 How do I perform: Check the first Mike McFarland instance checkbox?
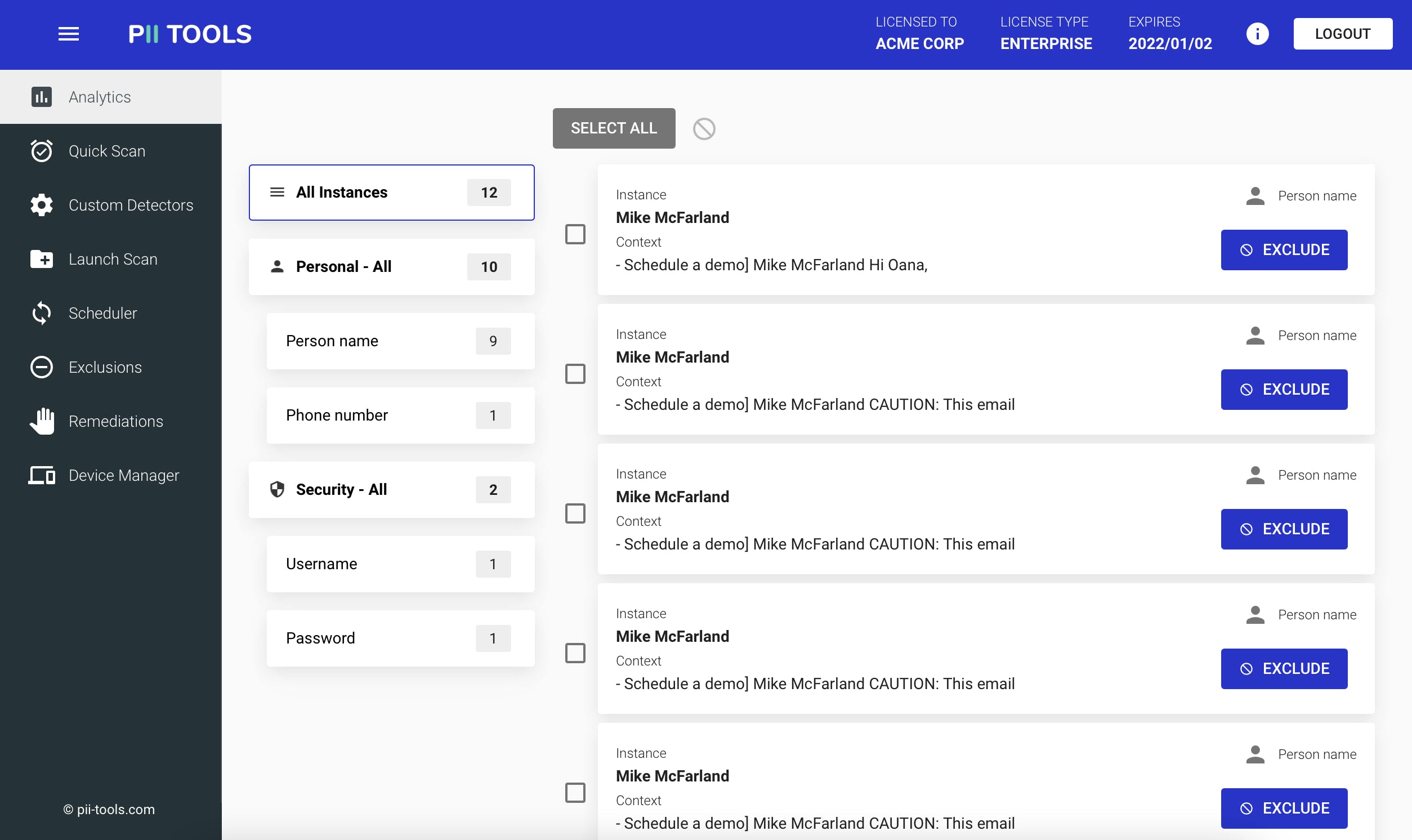point(575,234)
